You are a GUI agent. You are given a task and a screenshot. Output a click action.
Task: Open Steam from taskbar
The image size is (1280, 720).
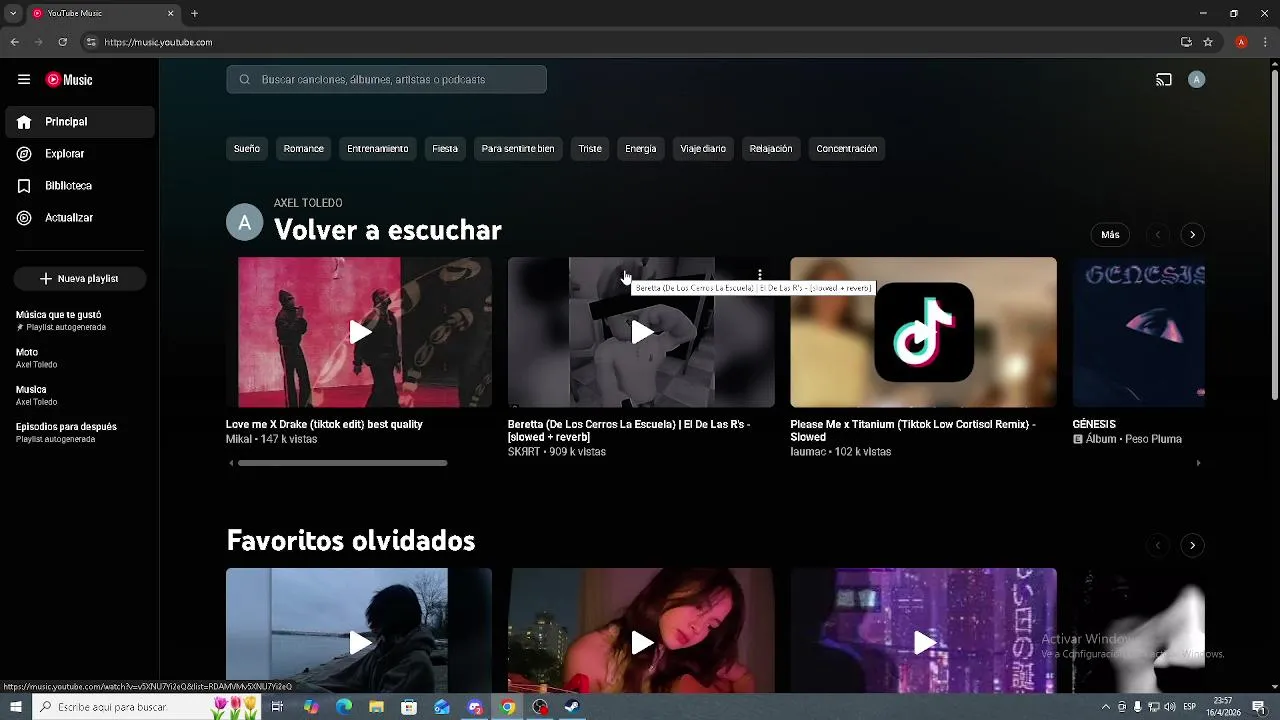point(572,707)
